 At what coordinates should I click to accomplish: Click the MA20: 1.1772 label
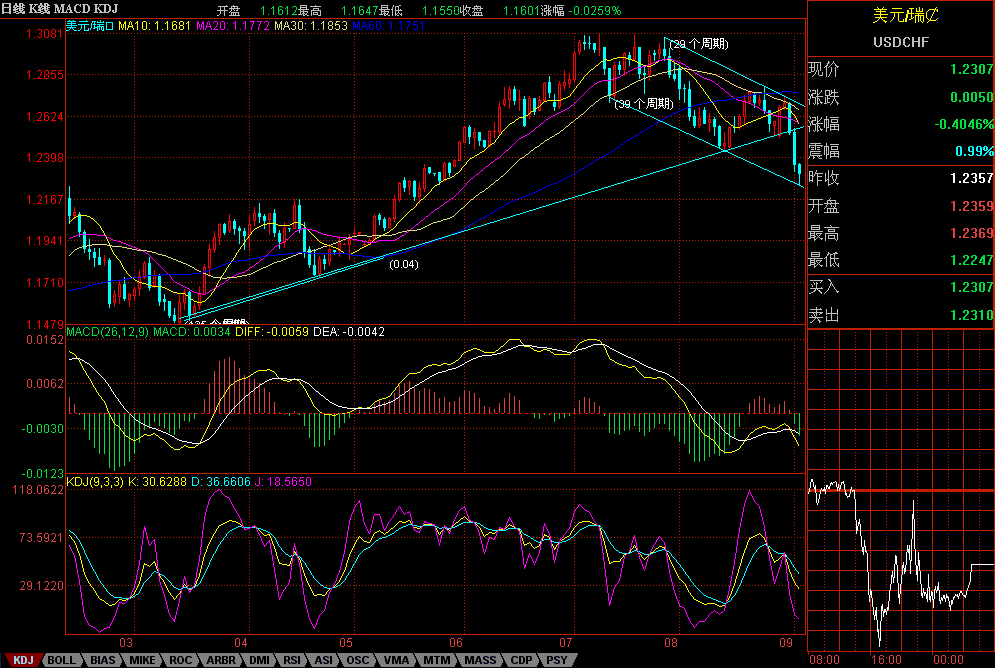[233, 26]
